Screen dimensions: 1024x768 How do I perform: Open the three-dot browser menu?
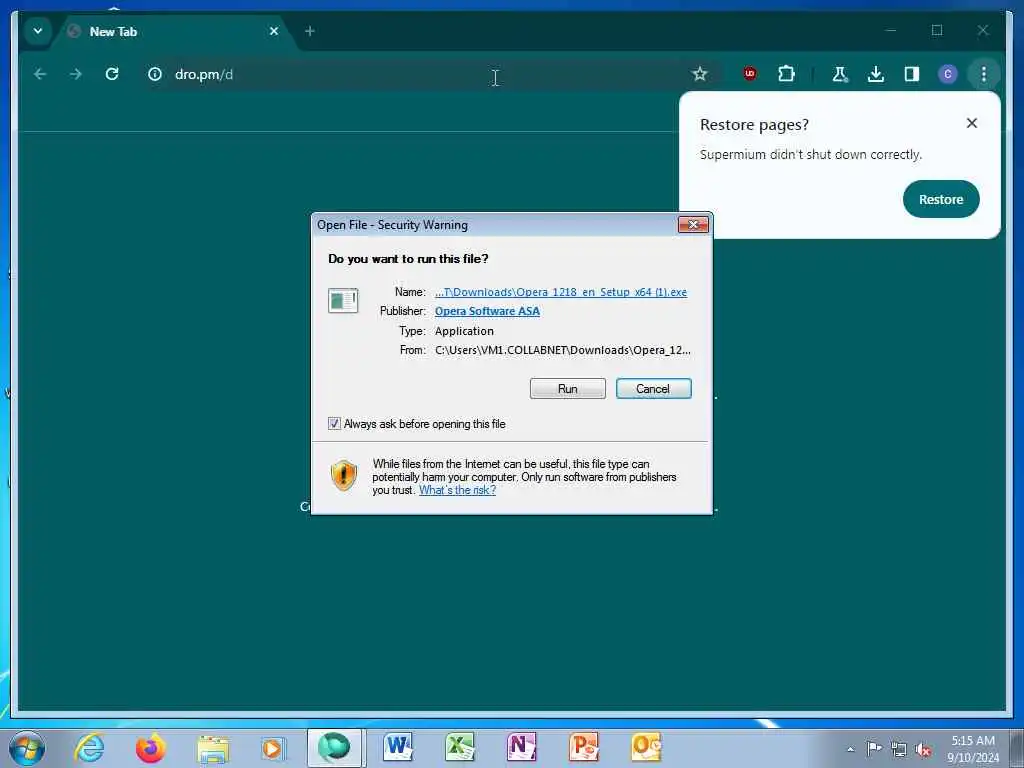click(x=984, y=74)
